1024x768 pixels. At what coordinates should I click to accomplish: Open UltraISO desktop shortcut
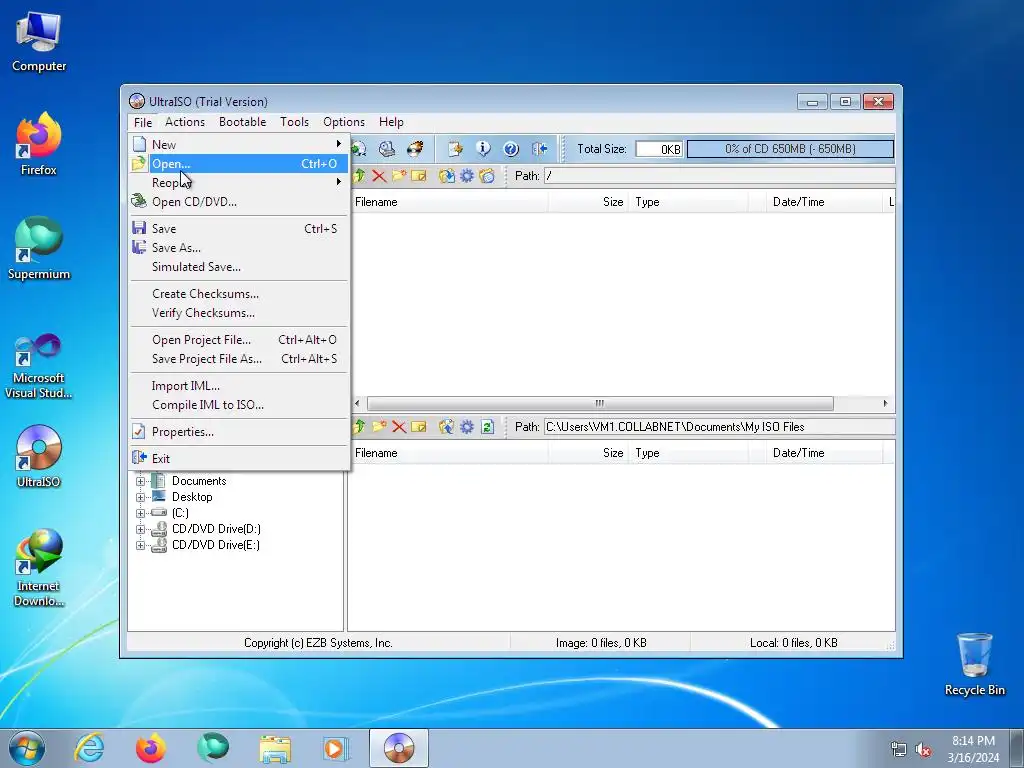coord(39,456)
